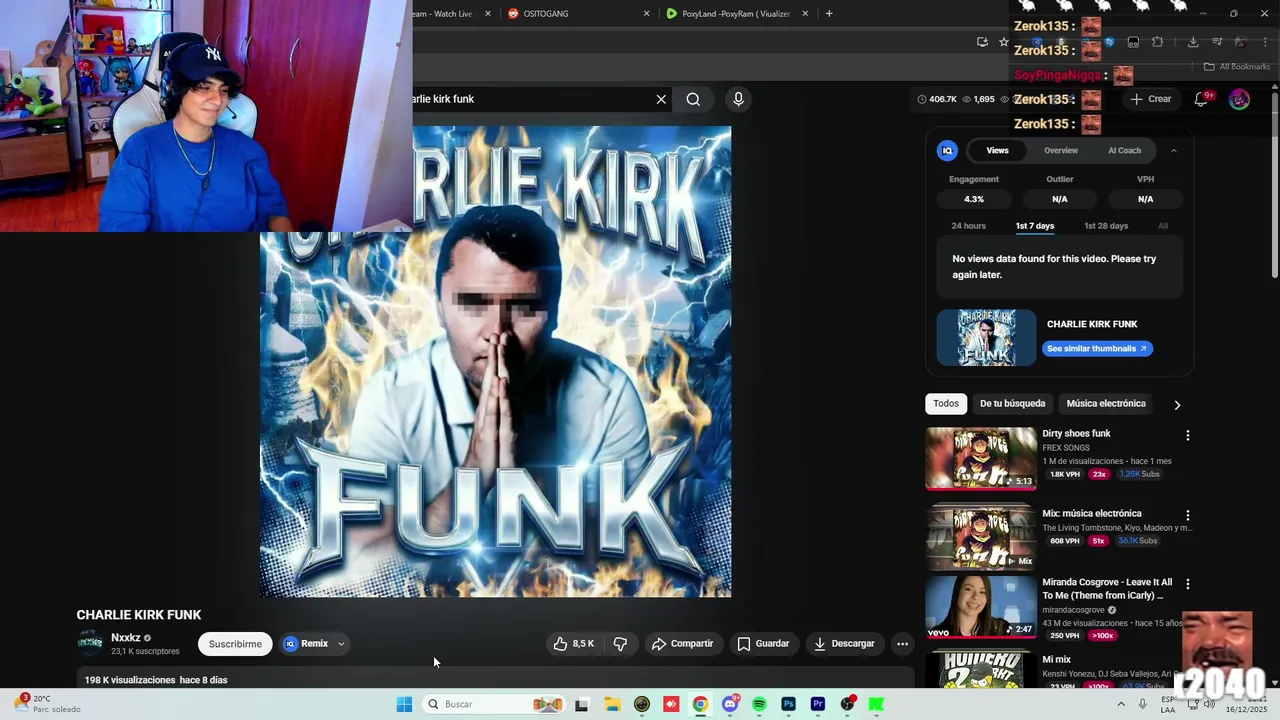Select the All time range
Screen dimensions: 1280x720
pos(1163,226)
